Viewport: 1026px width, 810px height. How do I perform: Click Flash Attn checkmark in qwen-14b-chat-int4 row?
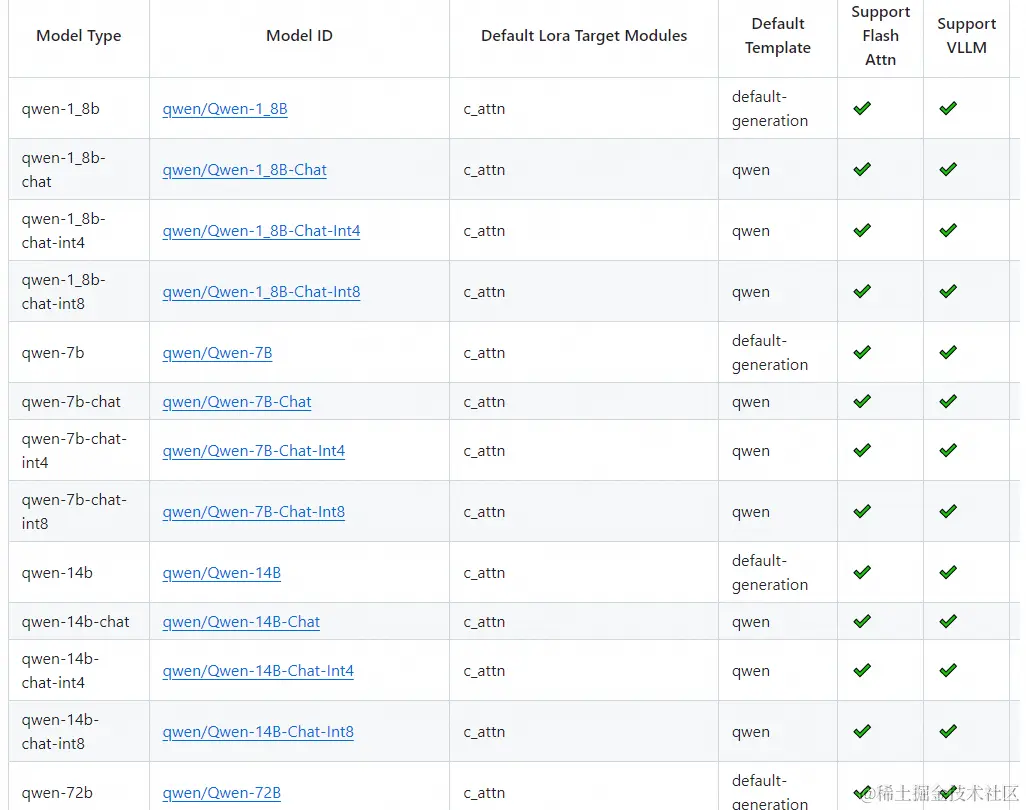tap(862, 670)
